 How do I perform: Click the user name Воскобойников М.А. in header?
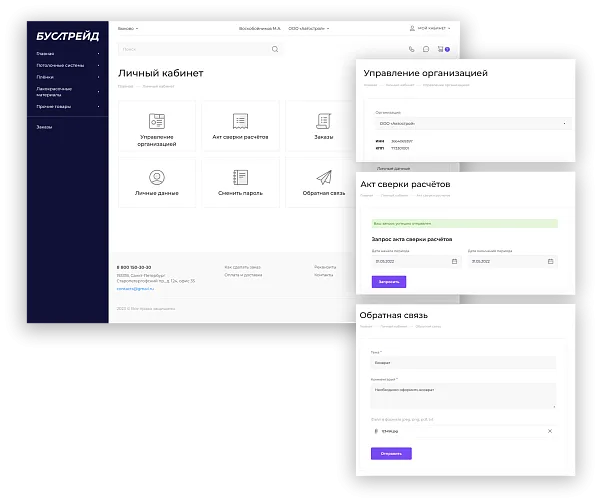(x=259, y=29)
